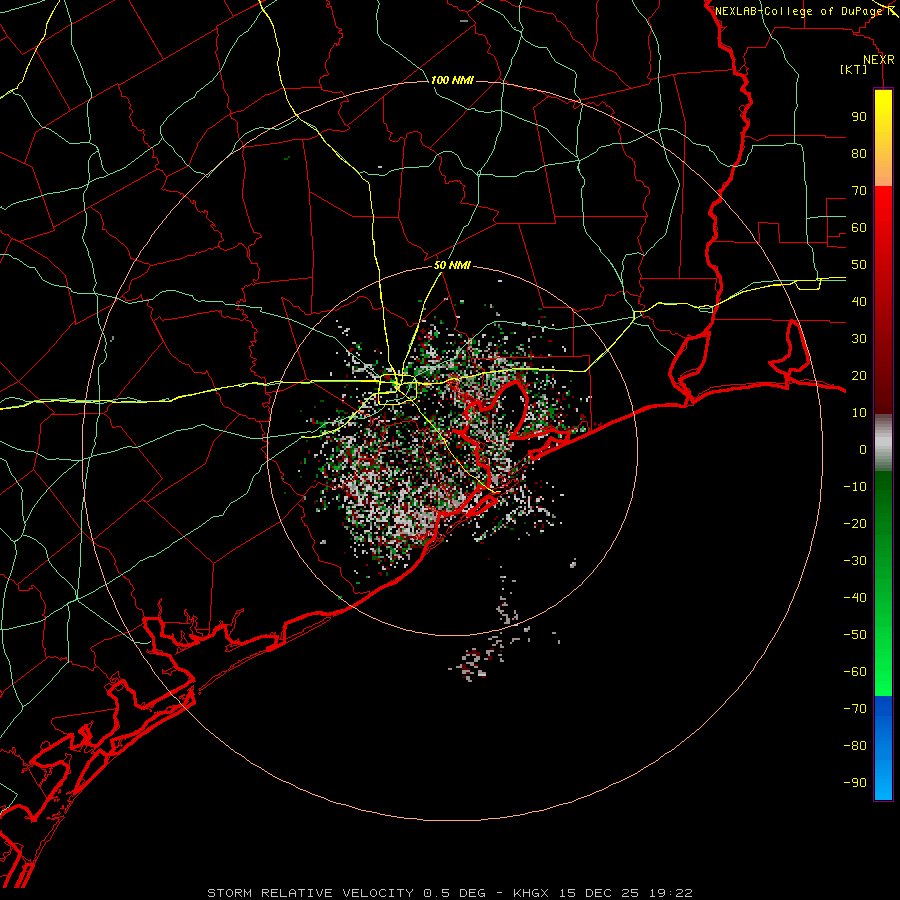
Task: Click the NEXLAB-College of DuPage credit text
Action: 799,11
